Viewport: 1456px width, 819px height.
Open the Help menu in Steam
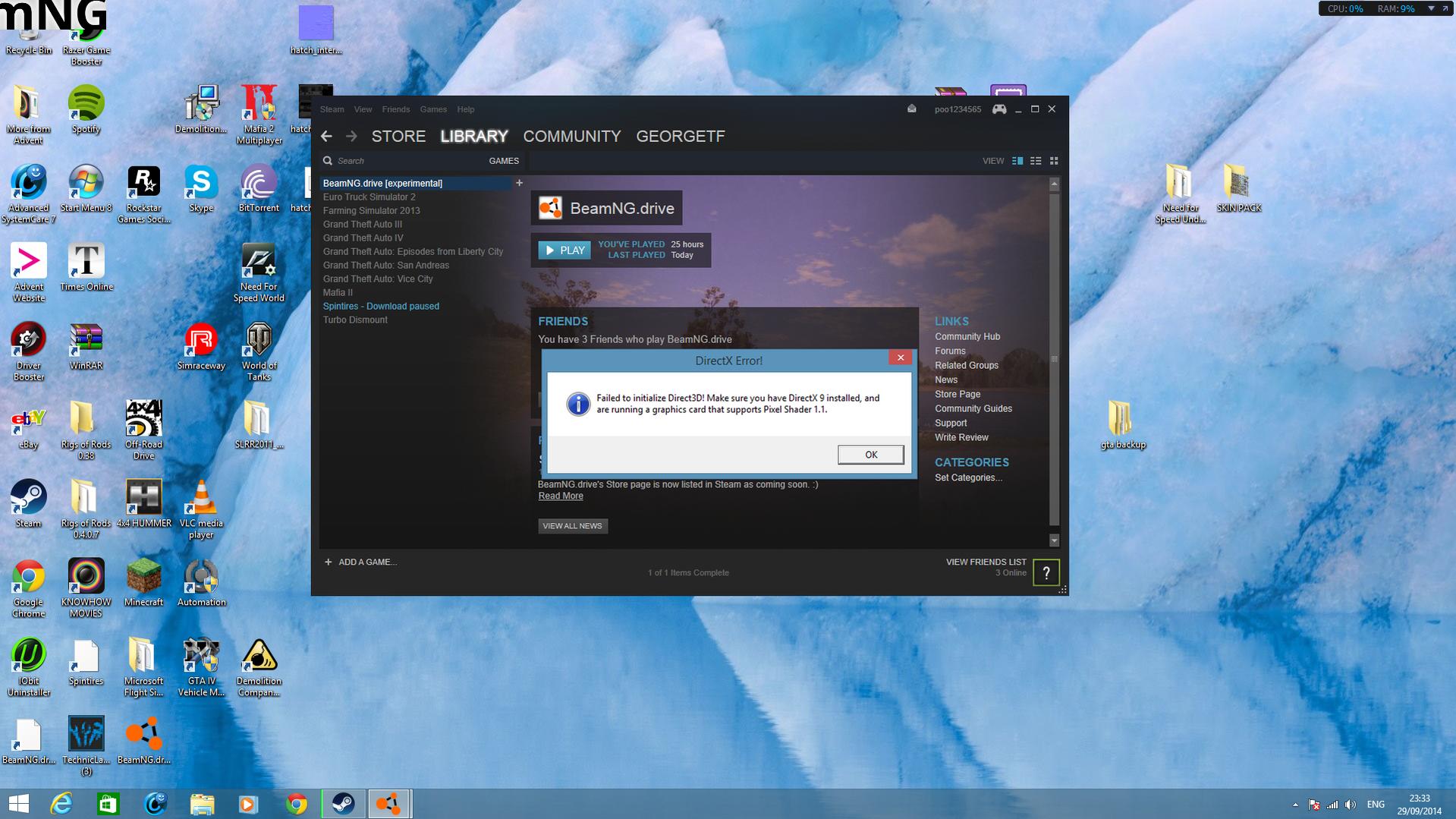tap(466, 109)
